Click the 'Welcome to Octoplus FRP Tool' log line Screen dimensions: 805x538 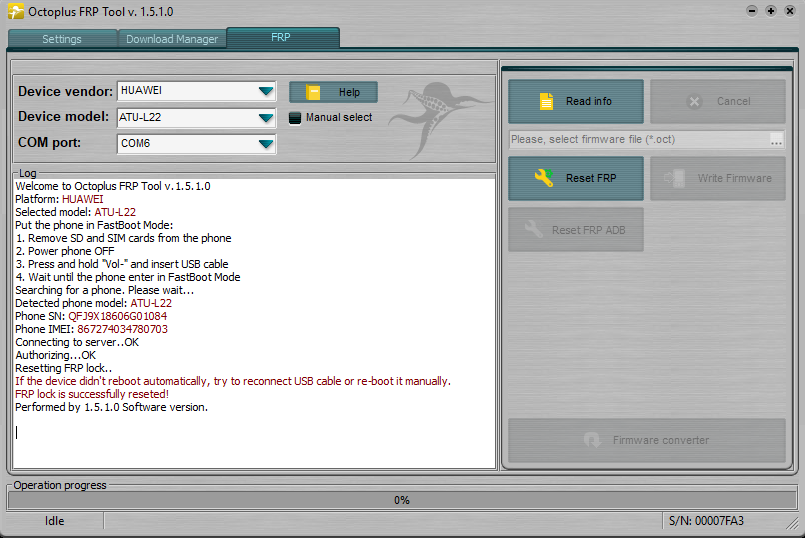113,186
